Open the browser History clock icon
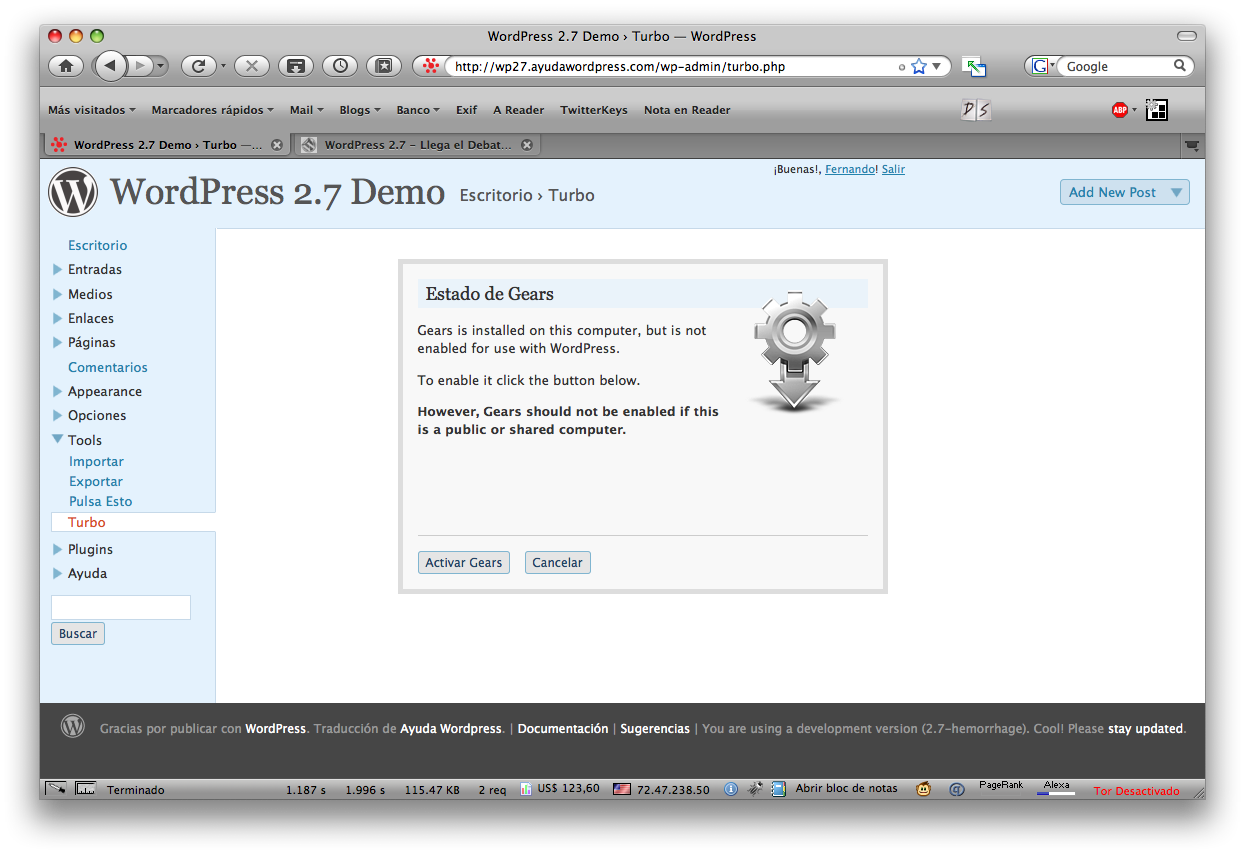The width and height of the screenshot is (1245, 854). [341, 66]
